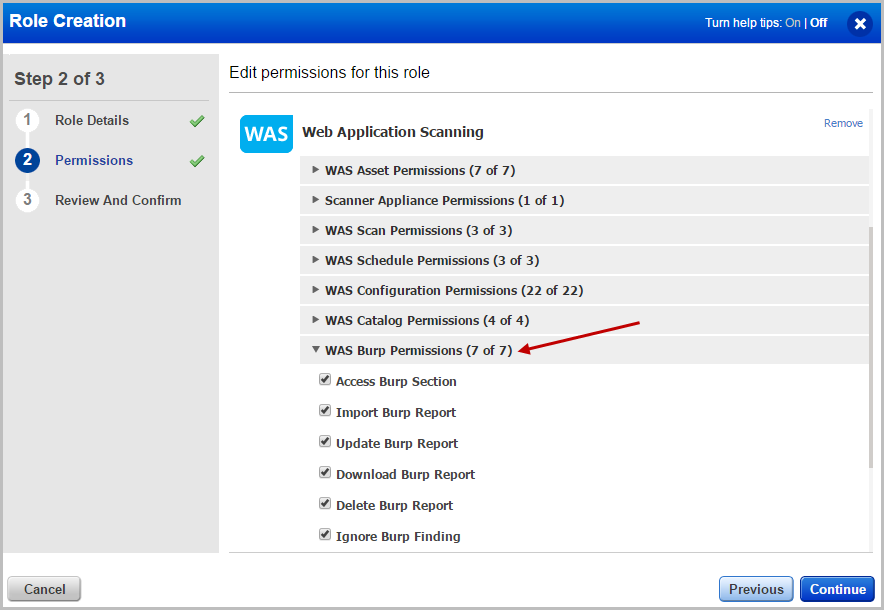Select step 3 circle icon

[26, 200]
